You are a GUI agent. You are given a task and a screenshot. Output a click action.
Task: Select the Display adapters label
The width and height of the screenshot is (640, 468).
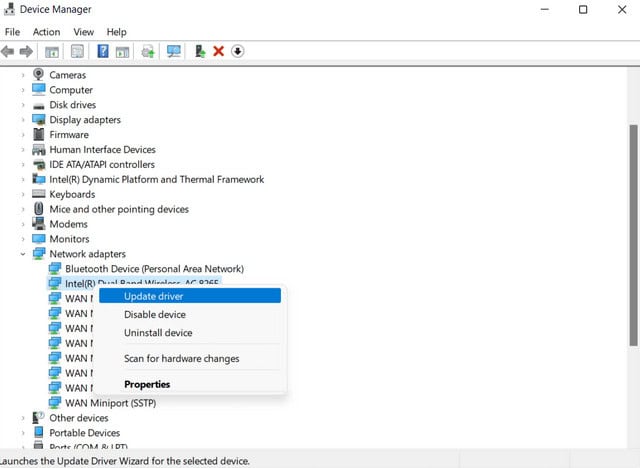[x=85, y=120]
